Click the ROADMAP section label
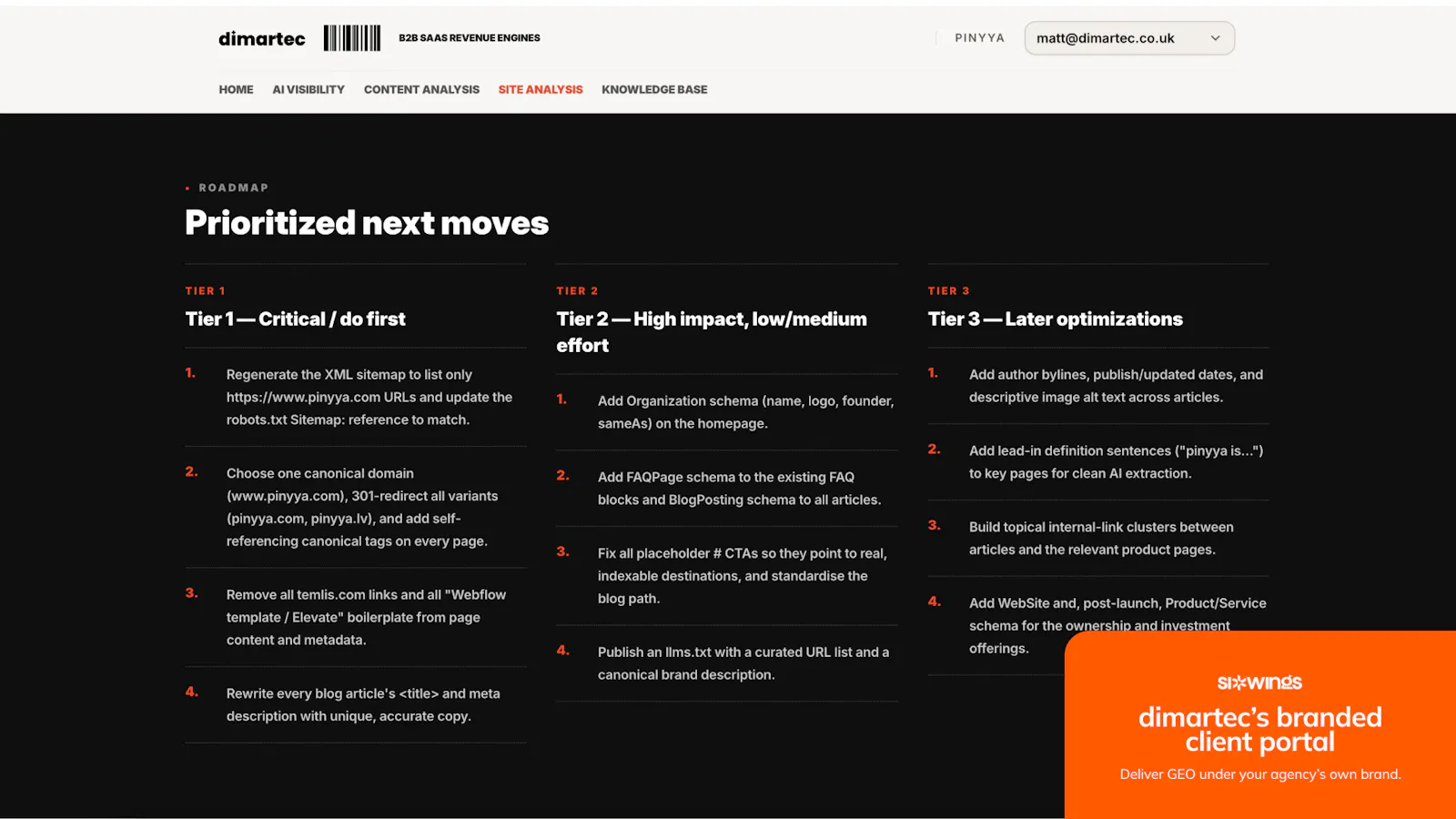 (x=234, y=187)
